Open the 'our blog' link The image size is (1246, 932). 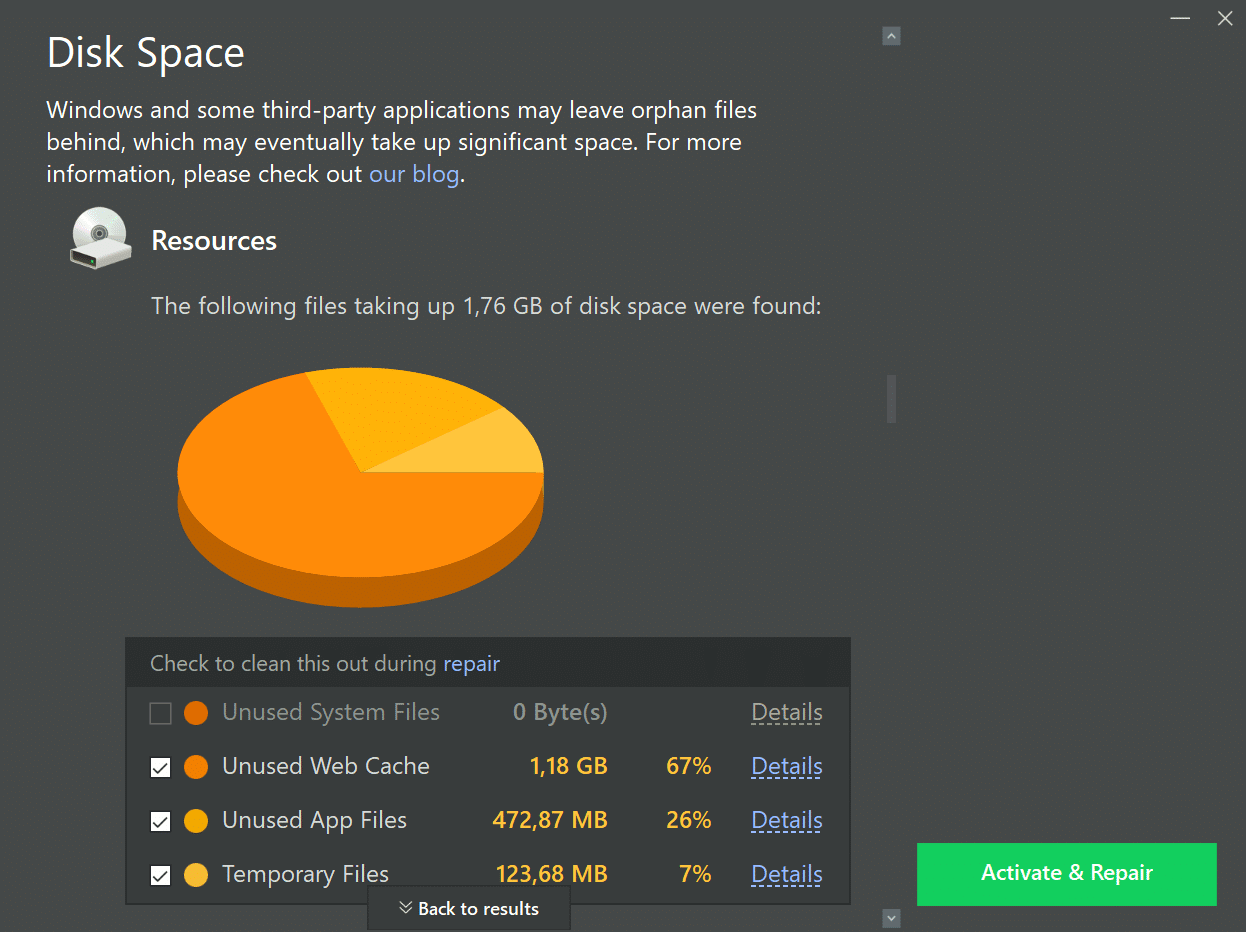coord(414,174)
